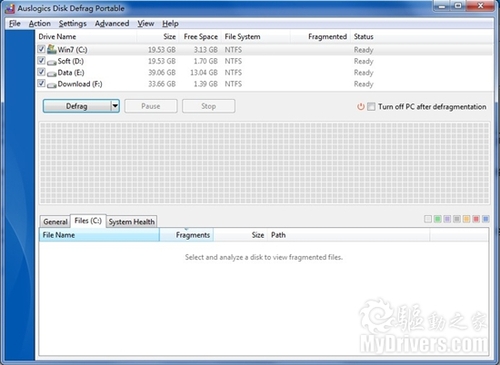Click the Pause button
This screenshot has height=365, width=500.
click(x=151, y=106)
